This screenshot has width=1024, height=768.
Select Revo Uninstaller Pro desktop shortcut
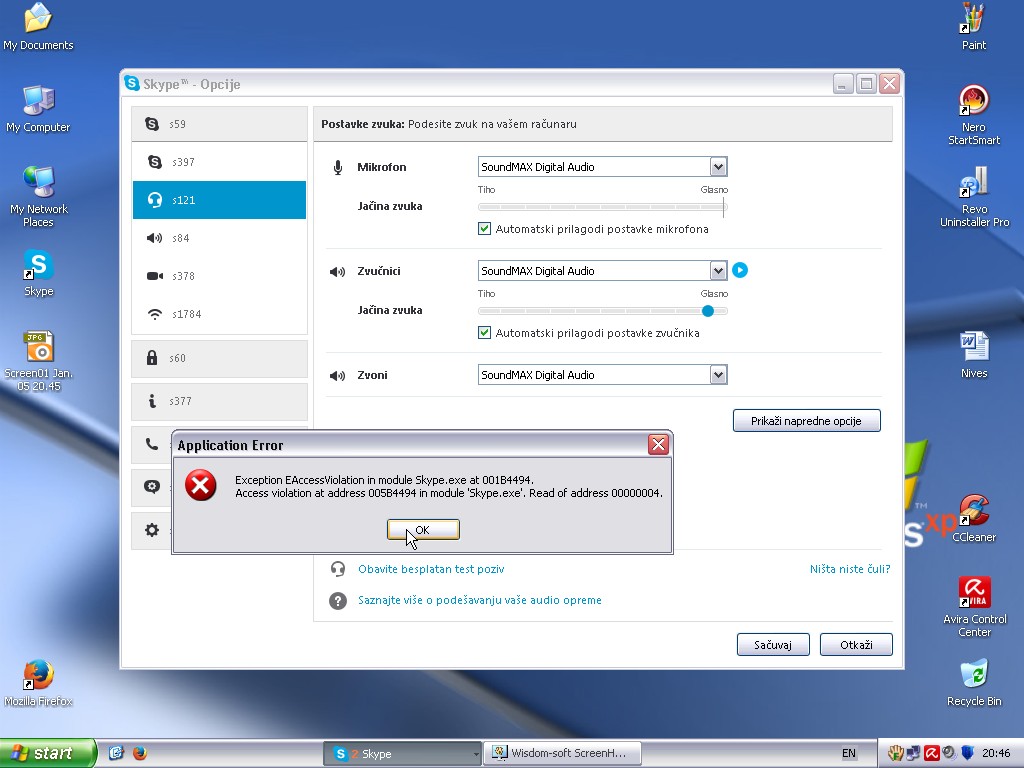click(974, 197)
